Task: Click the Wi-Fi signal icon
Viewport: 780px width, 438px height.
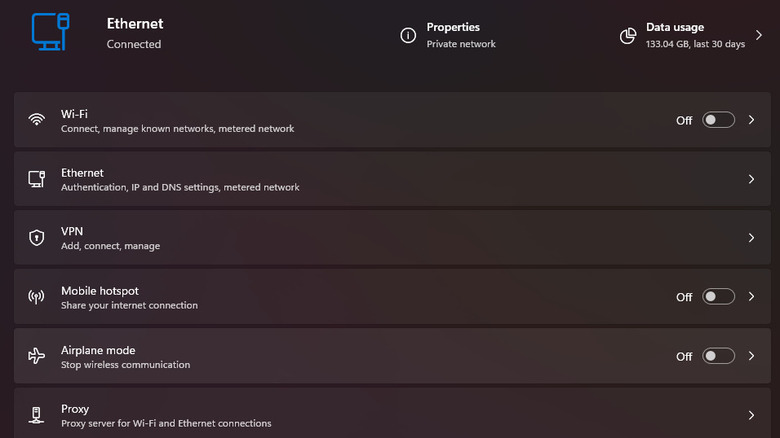Action: click(37, 120)
